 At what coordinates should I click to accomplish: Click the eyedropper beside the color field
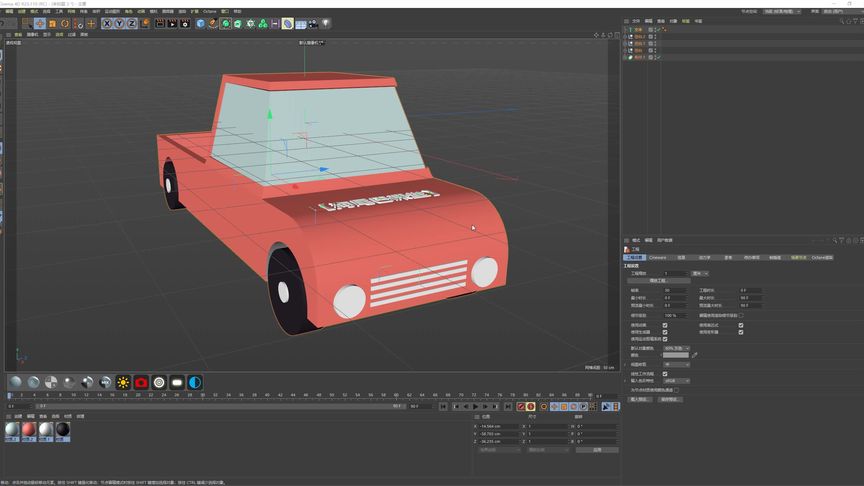click(695, 355)
